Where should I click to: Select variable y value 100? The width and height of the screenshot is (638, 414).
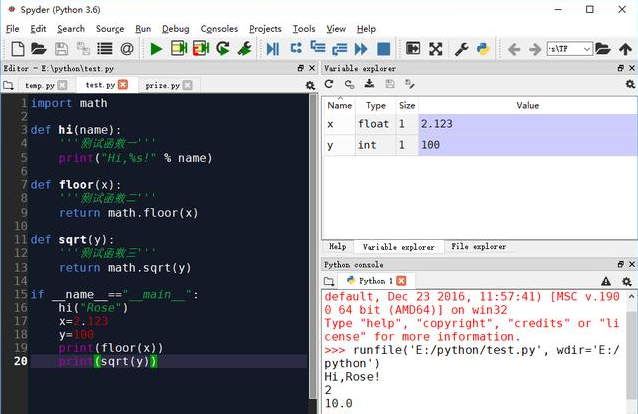[x=527, y=145]
